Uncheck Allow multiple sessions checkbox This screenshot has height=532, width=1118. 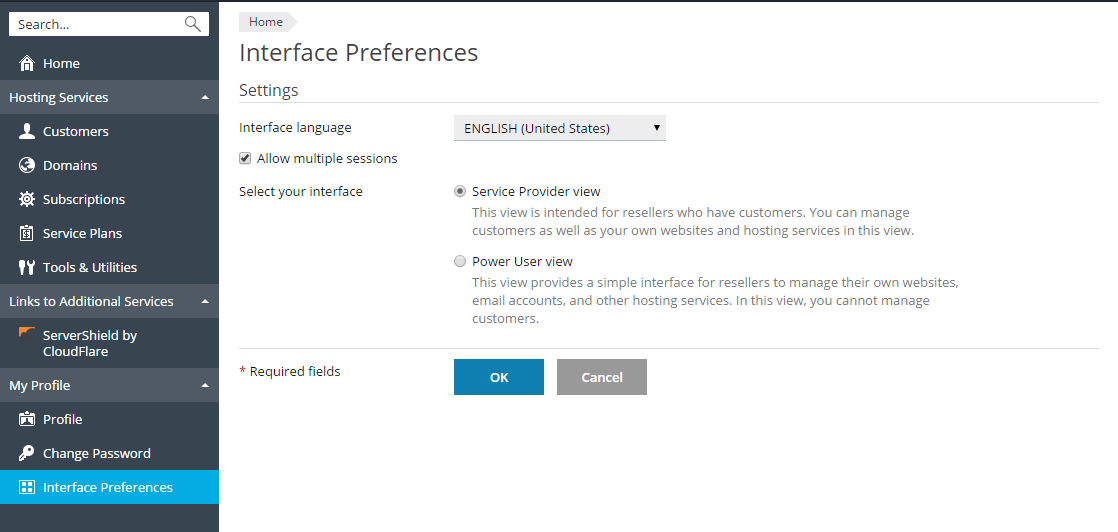pyautogui.click(x=245, y=158)
